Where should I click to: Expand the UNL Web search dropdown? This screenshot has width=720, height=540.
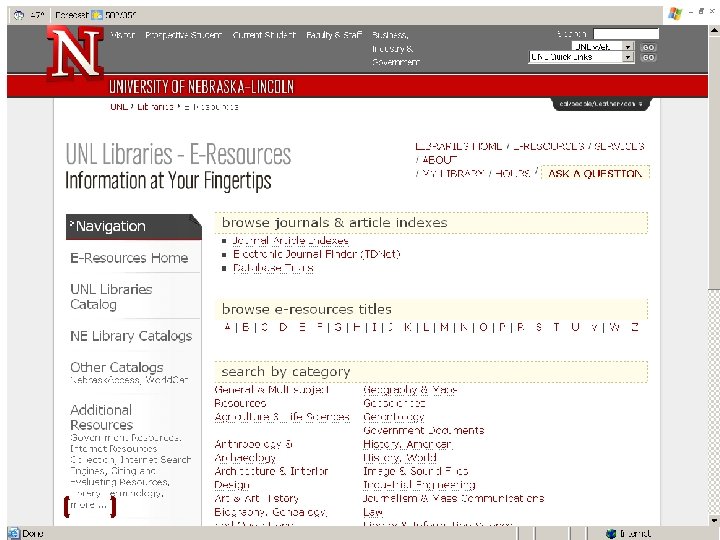pyautogui.click(x=628, y=47)
